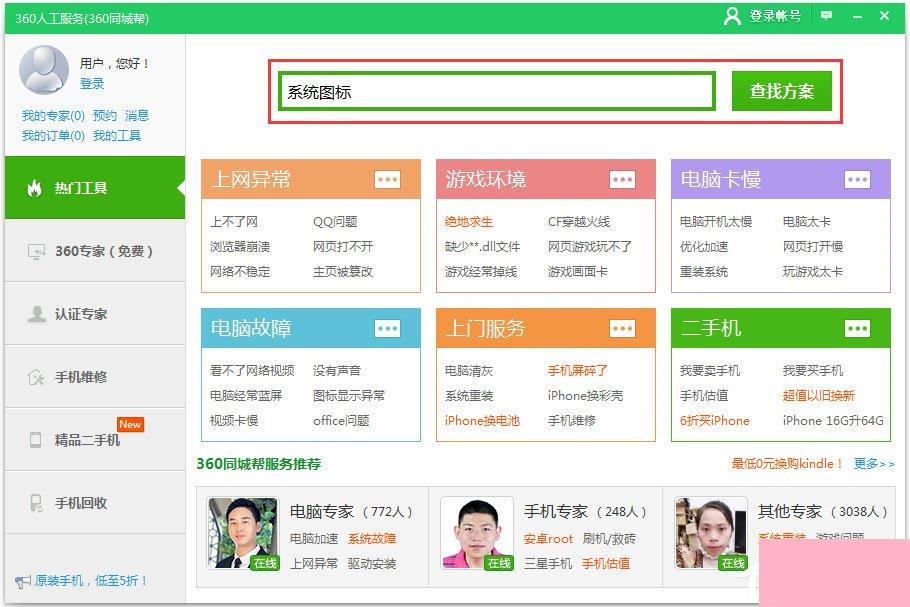Click the flame icon beside 热门工具
The image size is (910, 607).
35,187
